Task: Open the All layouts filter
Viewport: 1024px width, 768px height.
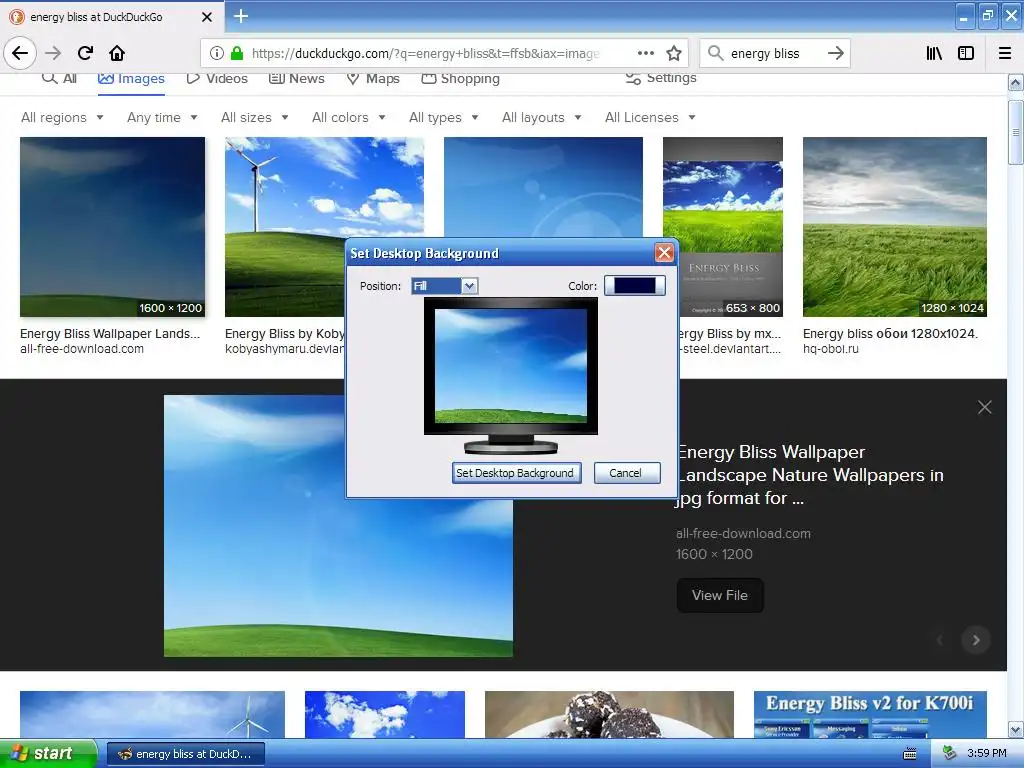Action: (541, 118)
